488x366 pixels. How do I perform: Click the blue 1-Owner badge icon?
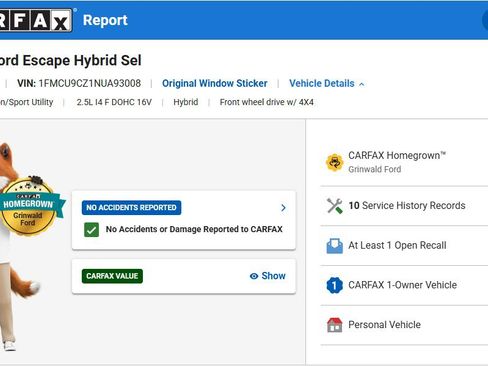335,285
